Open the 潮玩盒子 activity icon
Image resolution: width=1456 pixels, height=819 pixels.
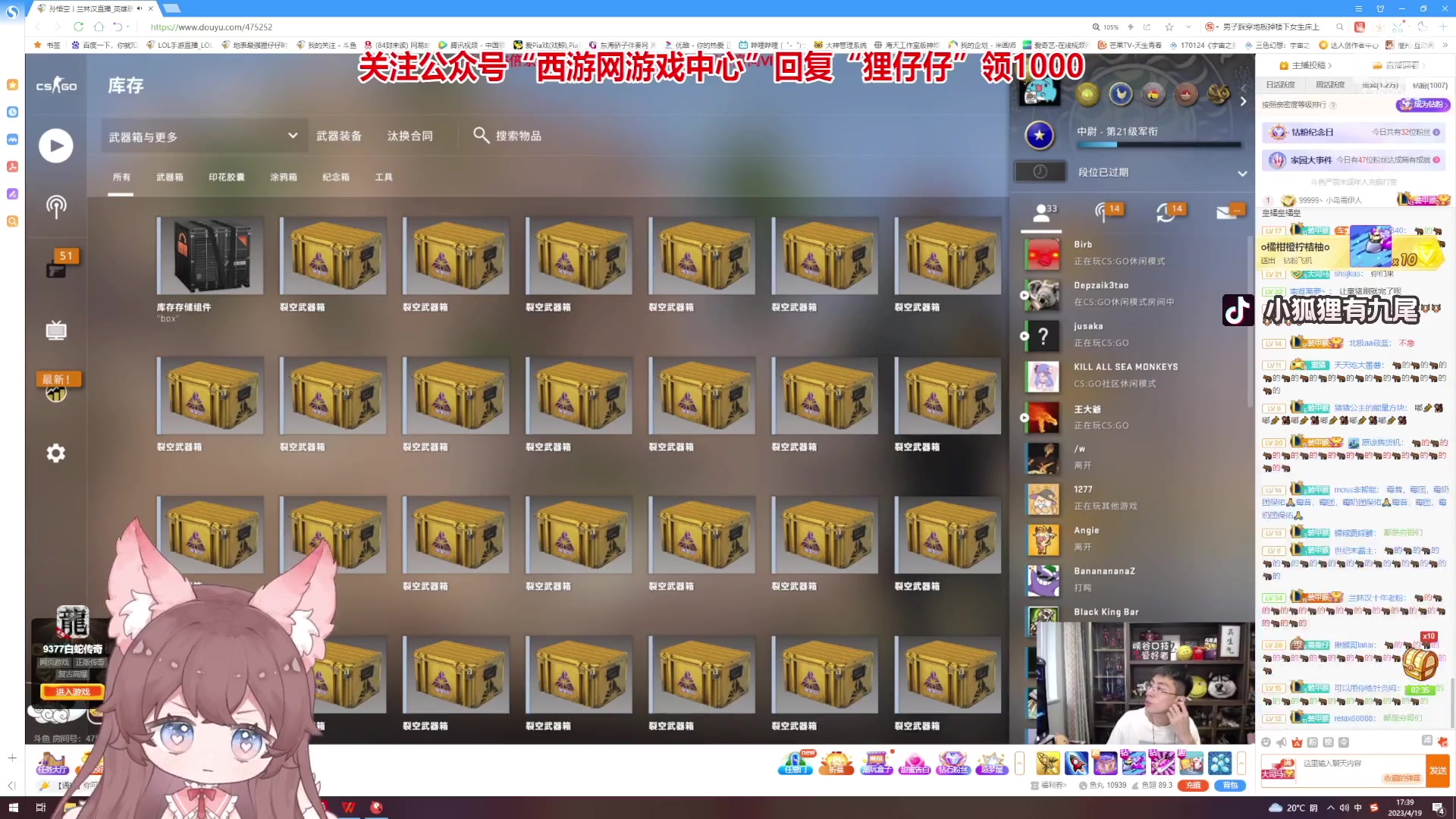[876, 763]
